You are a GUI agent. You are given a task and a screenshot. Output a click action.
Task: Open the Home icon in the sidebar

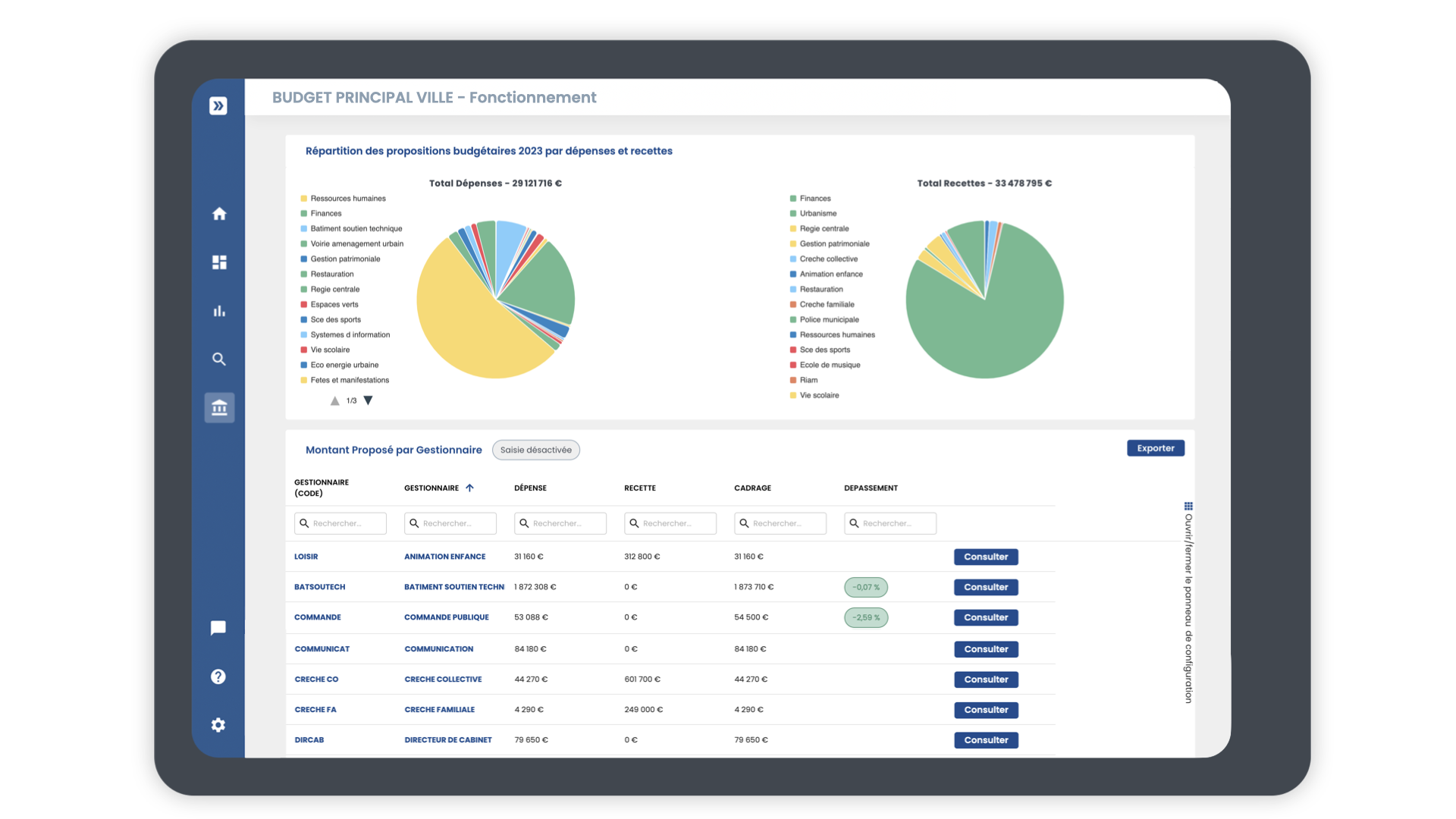pyautogui.click(x=219, y=214)
